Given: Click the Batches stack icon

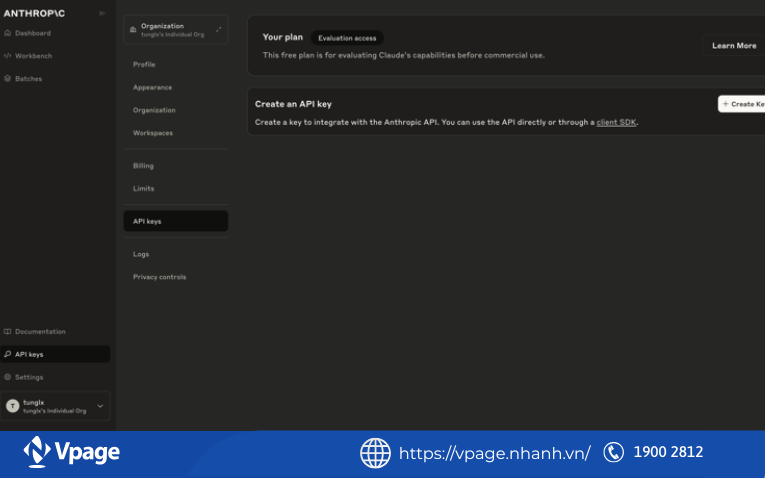Looking at the screenshot, I should click(x=7, y=79).
